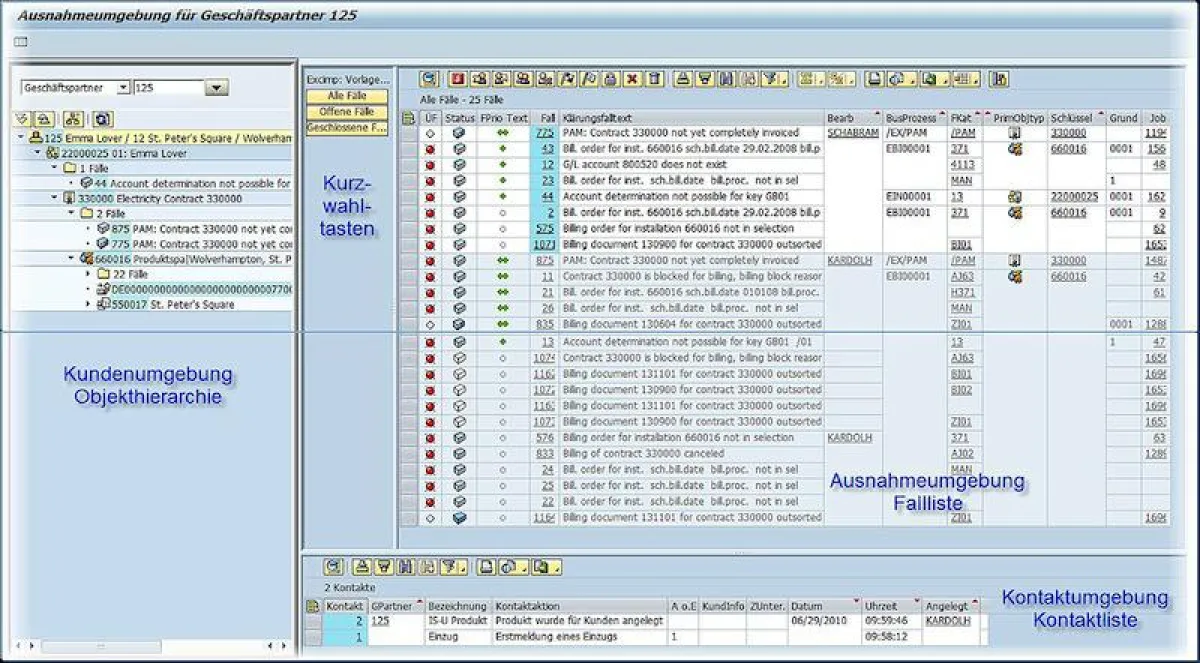This screenshot has height=663, width=1200.
Task: Click the Offene Fälle button
Action: [347, 112]
